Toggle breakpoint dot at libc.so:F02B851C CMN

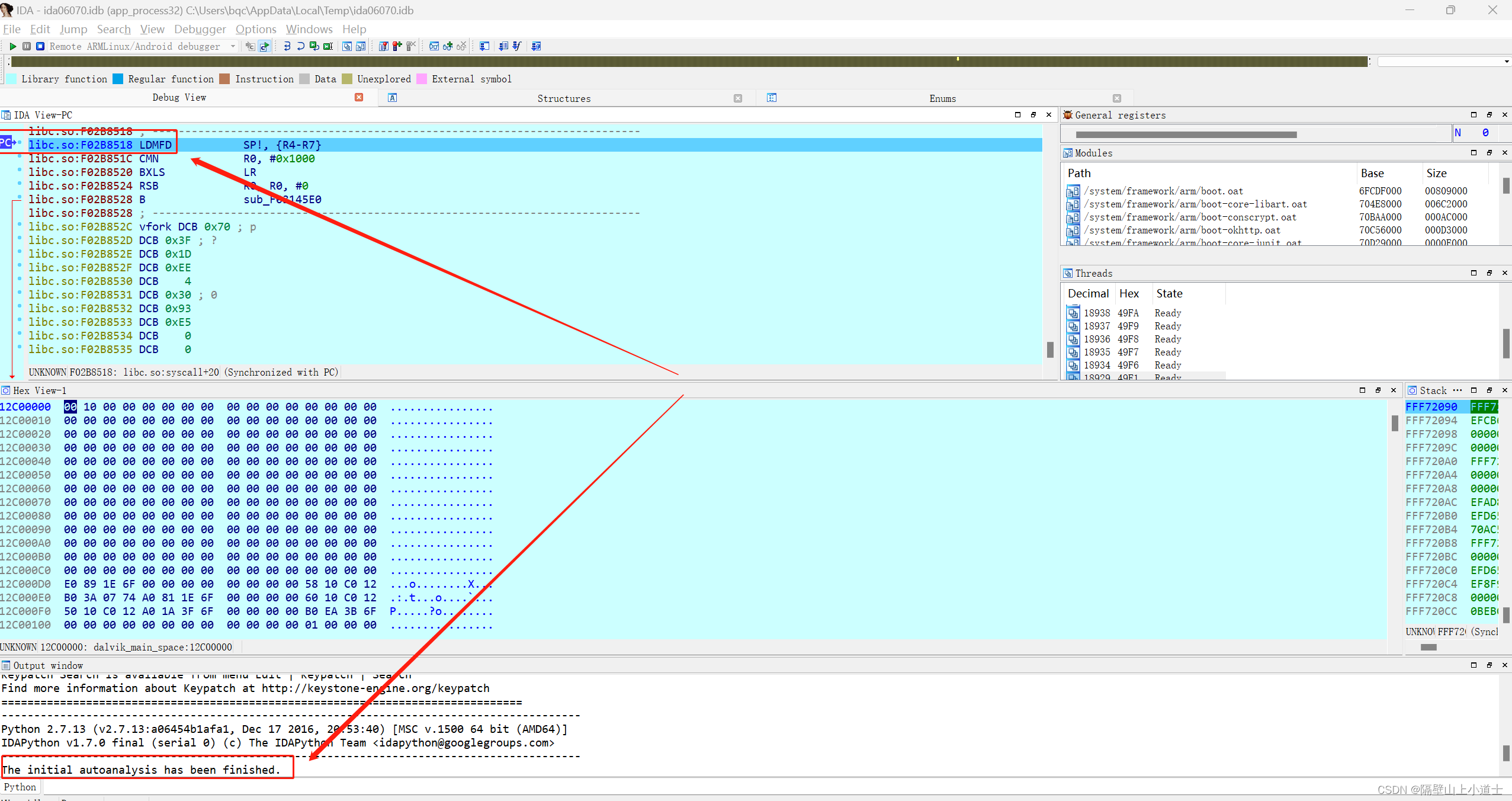click(20, 156)
